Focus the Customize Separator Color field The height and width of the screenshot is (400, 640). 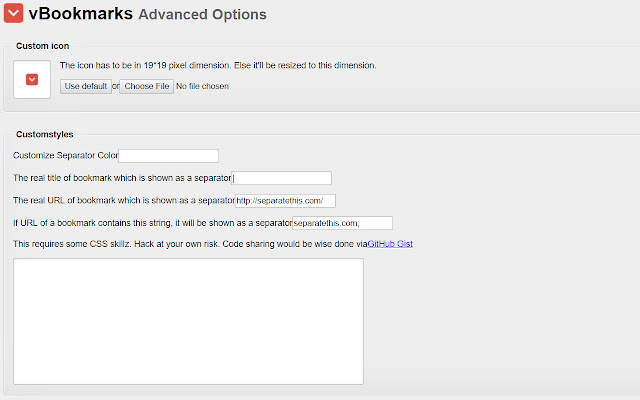tap(168, 155)
